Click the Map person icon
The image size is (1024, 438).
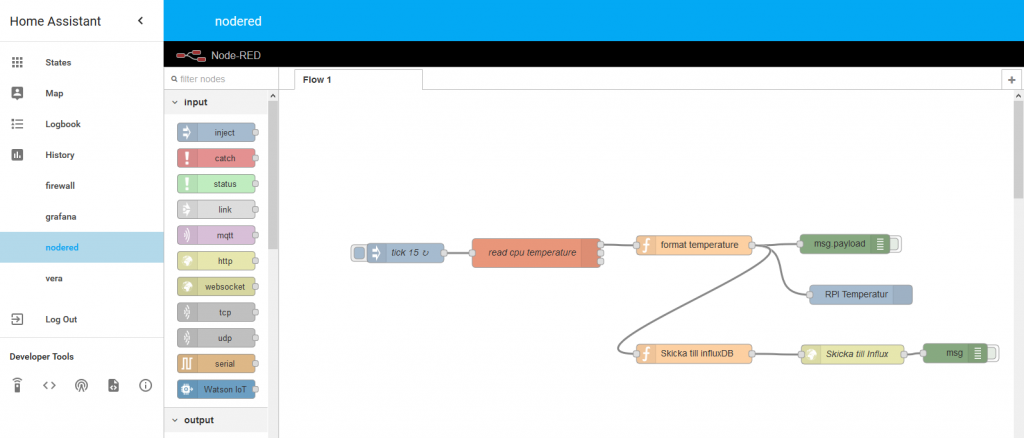18,93
